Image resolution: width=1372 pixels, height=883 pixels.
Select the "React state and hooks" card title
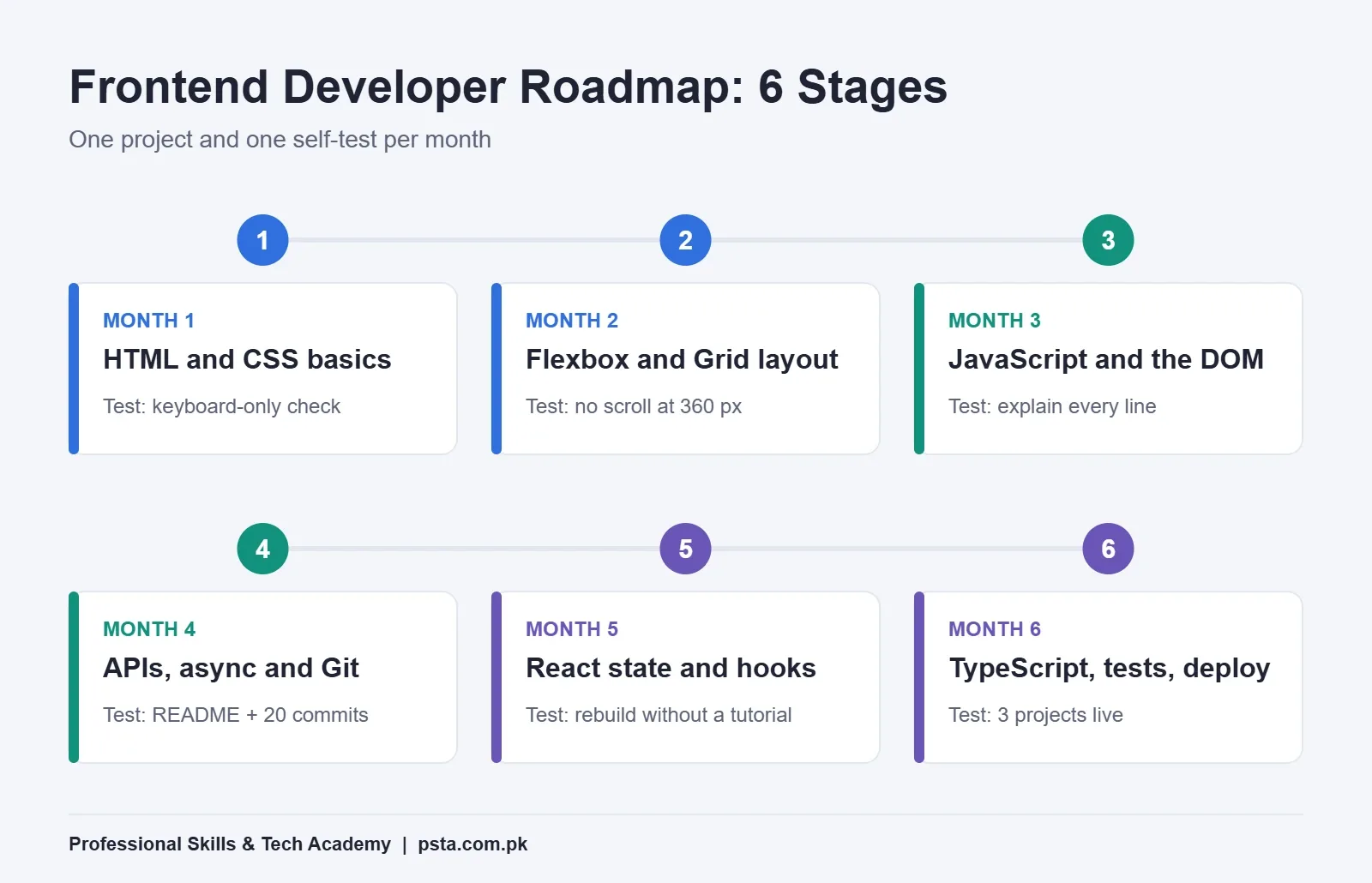click(x=671, y=668)
